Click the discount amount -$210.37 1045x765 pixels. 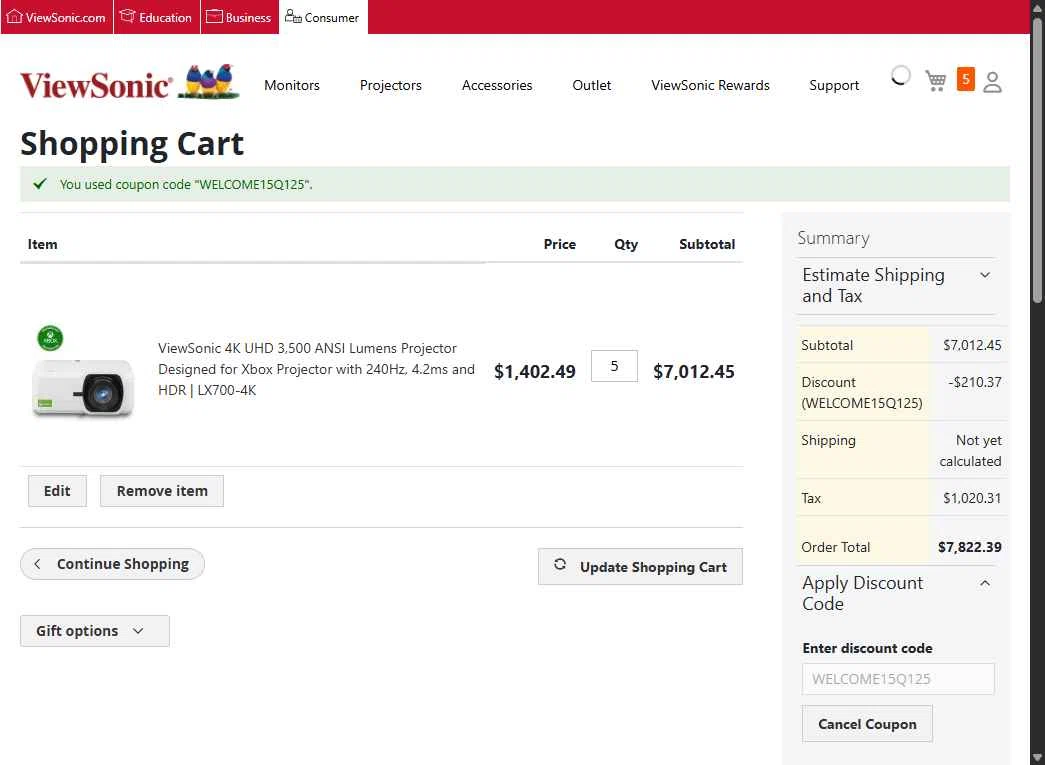[975, 382]
